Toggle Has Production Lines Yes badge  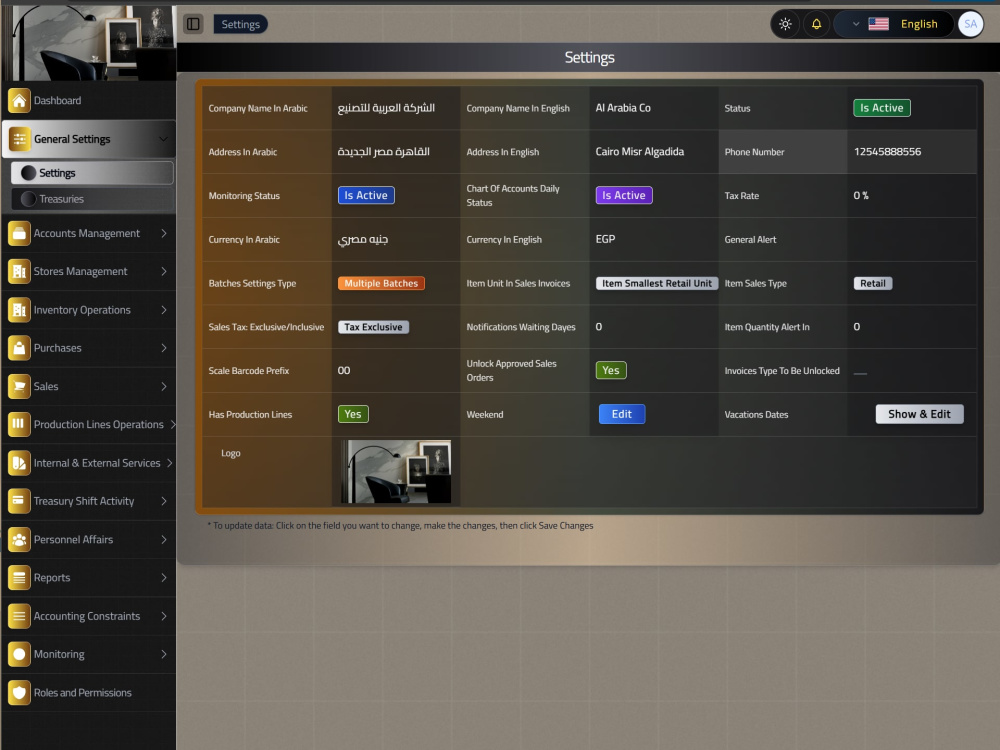pyautogui.click(x=353, y=415)
